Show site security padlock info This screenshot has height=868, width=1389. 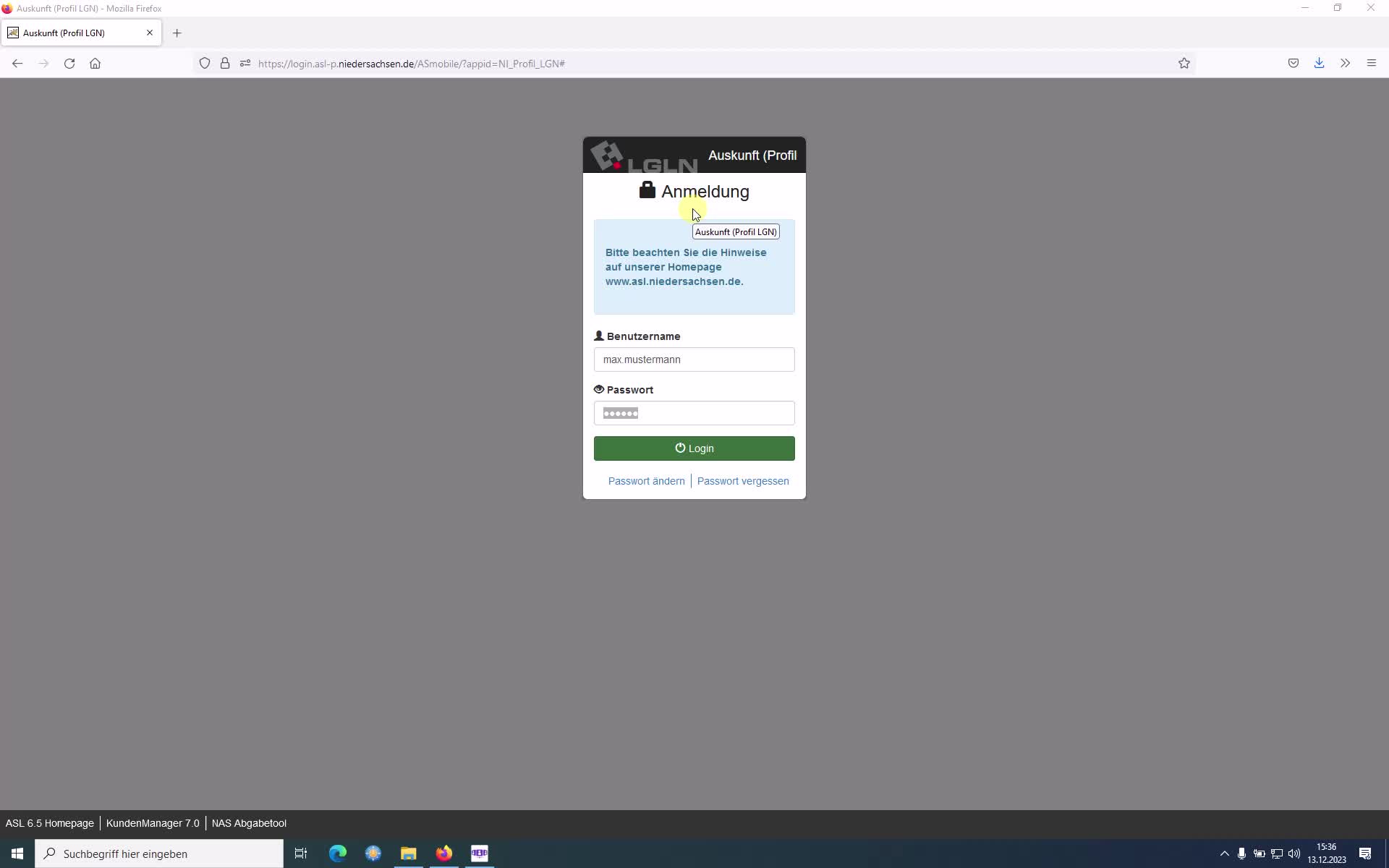click(225, 64)
